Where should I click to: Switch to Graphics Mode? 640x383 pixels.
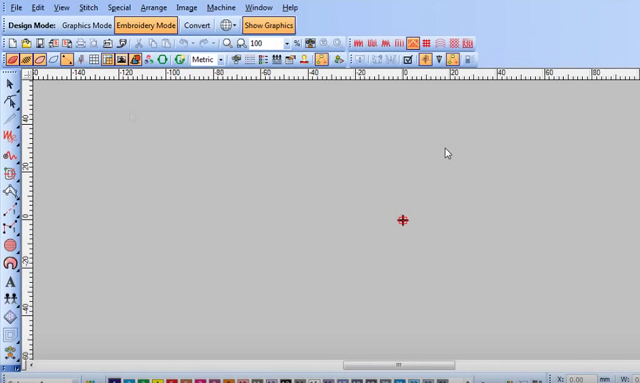(x=87, y=25)
